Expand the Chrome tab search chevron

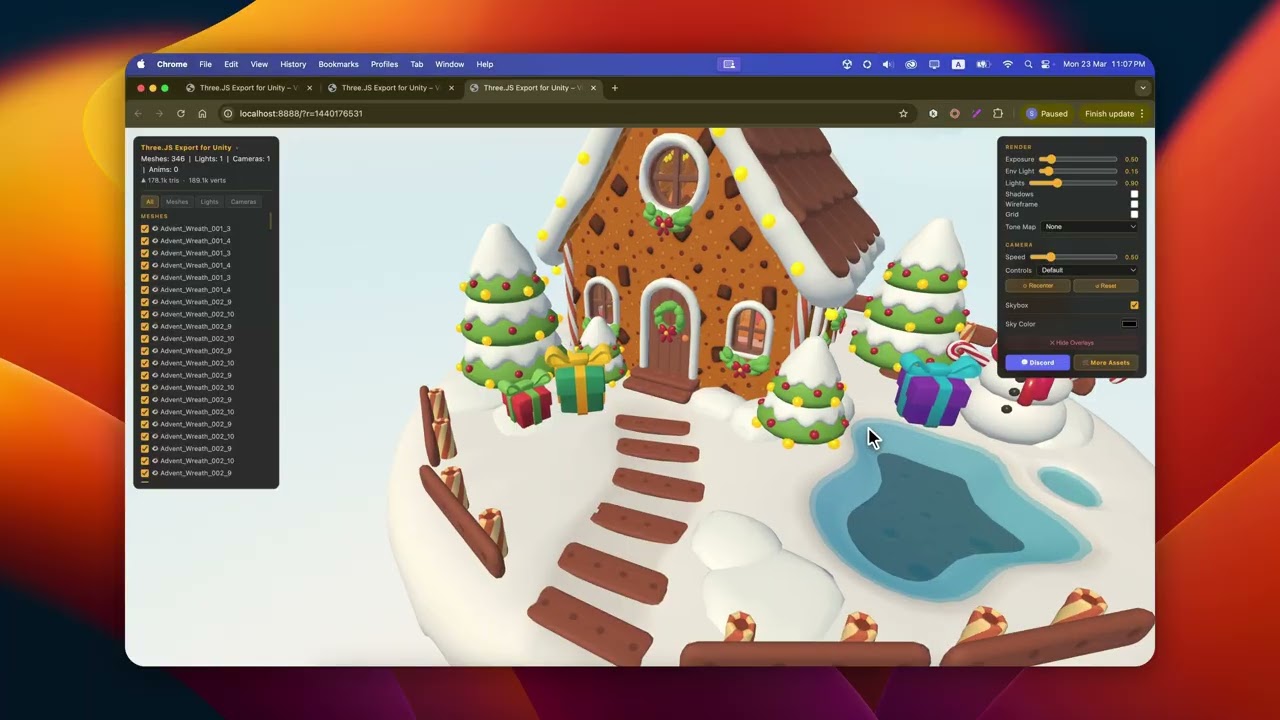(1143, 88)
